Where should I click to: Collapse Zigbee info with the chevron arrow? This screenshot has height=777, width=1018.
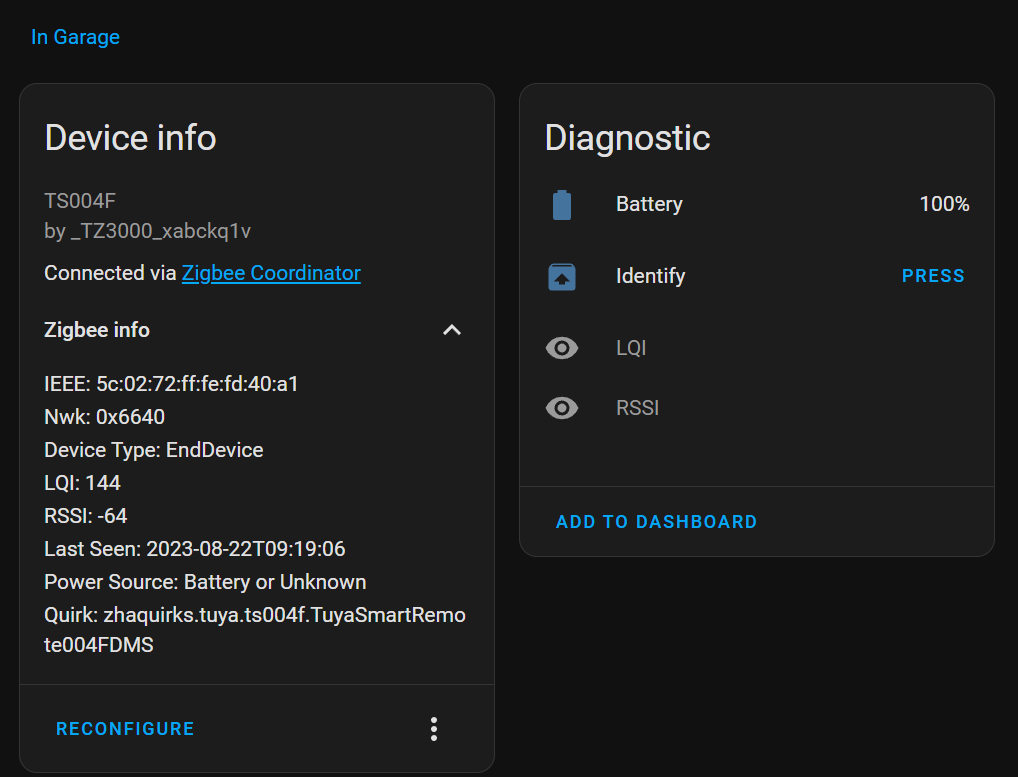click(452, 330)
